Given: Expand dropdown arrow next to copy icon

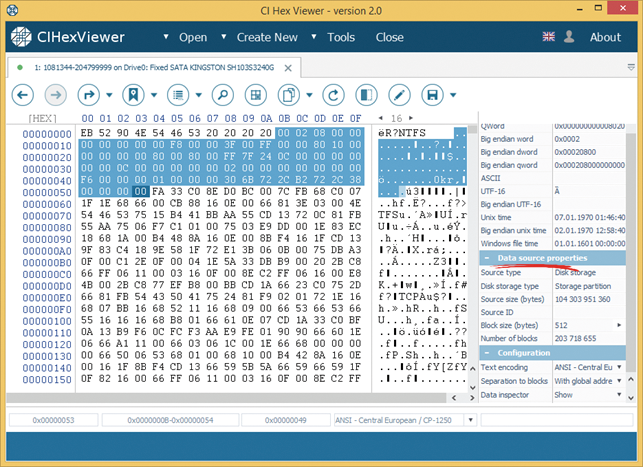Looking at the screenshot, I should click(x=309, y=95).
